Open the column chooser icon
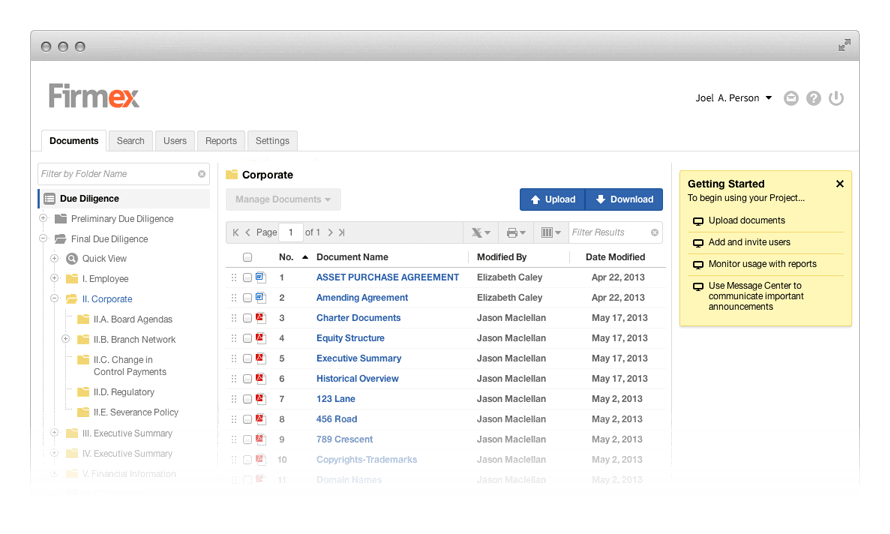Image resolution: width=890 pixels, height=534 pixels. pyautogui.click(x=549, y=233)
